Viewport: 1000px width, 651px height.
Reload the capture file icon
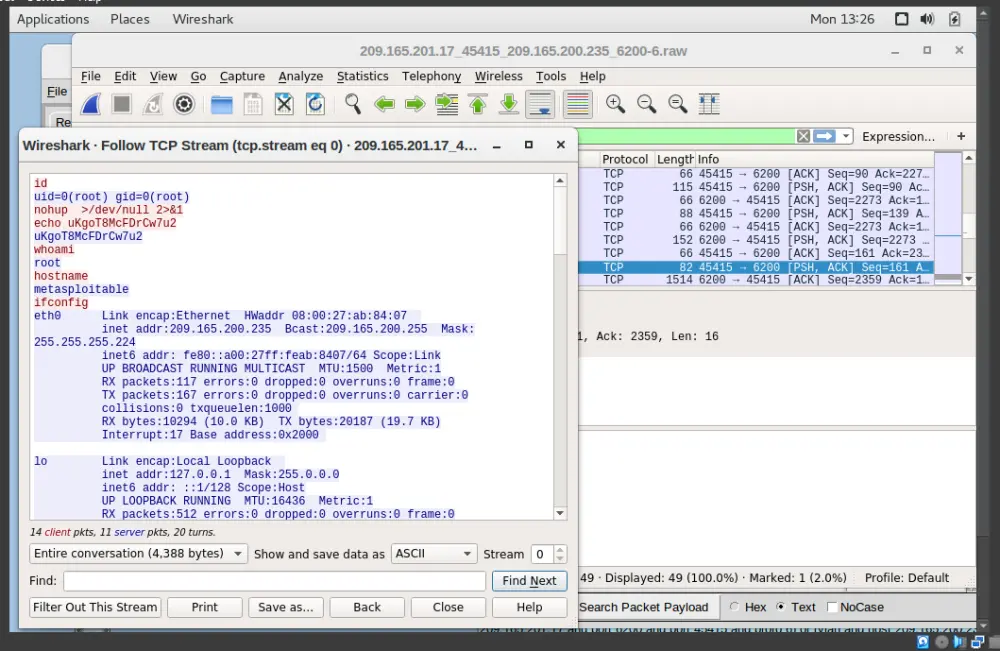(315, 103)
